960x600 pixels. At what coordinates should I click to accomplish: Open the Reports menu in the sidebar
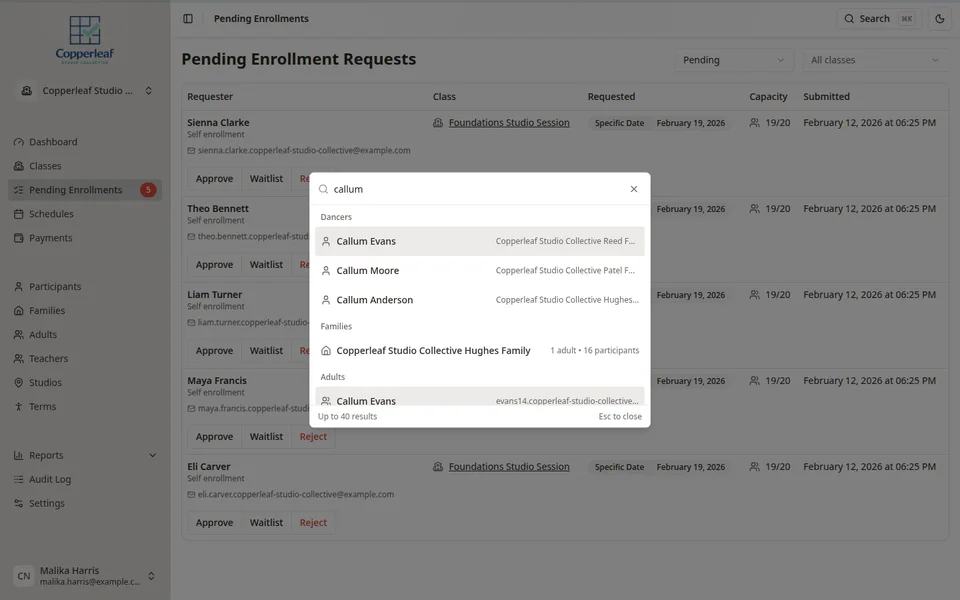(46, 455)
